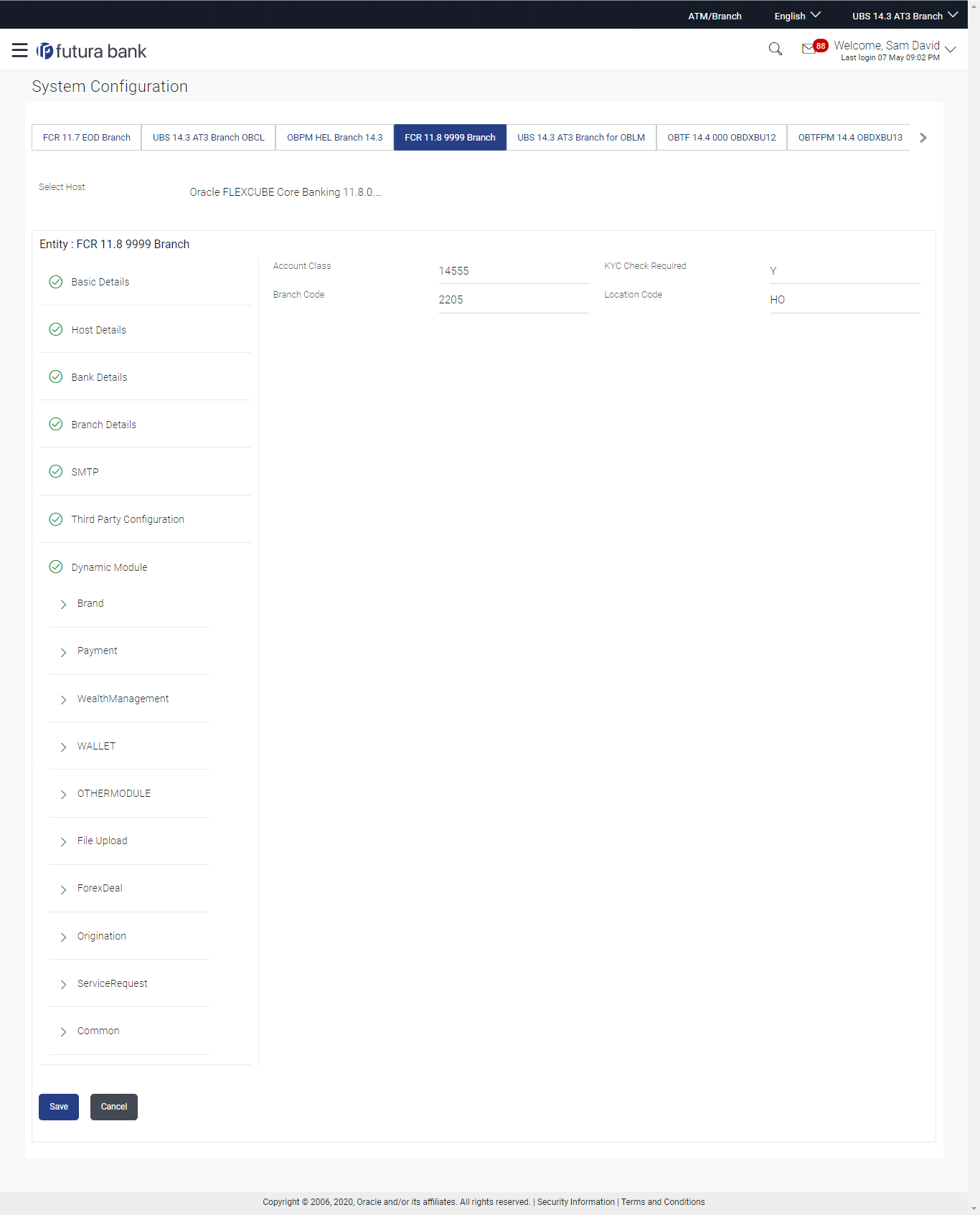Expand the WealthManagement module chevron
Image resolution: width=980 pixels, height=1215 pixels.
coord(63,699)
